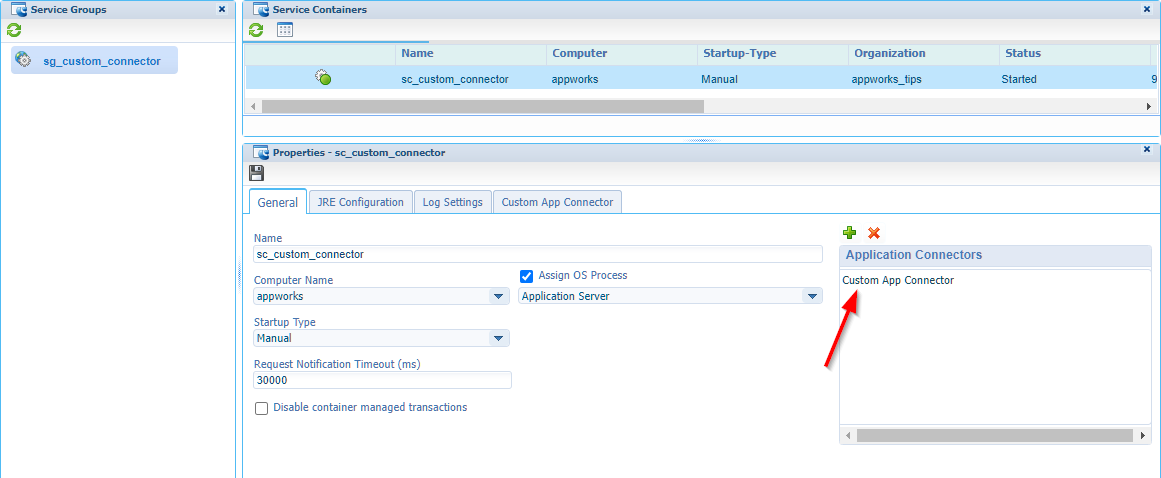Uncheck Assign OS Process checkbox
The width and height of the screenshot is (1161, 478).
[527, 276]
